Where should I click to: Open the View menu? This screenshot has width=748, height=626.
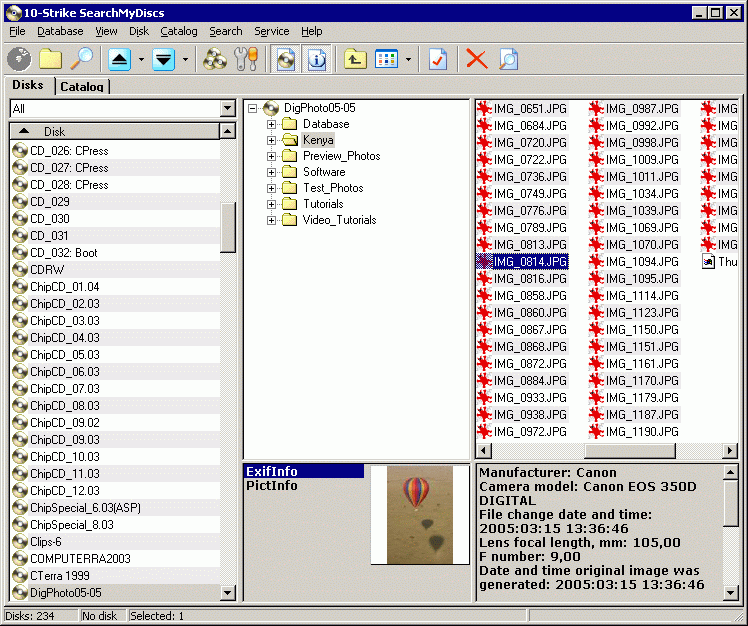106,31
